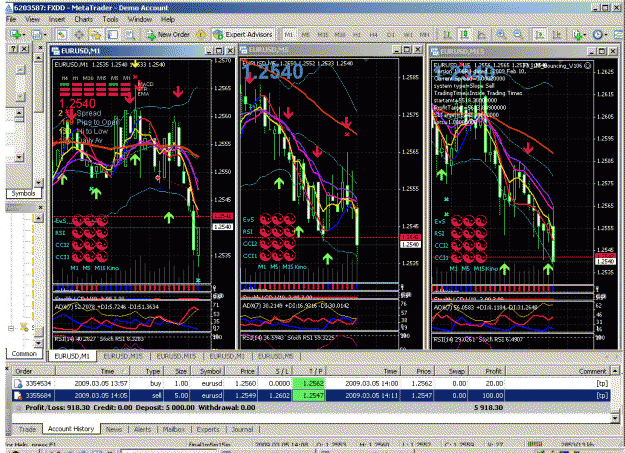This screenshot has height=453, width=625.
Task: Click the Symbols tab in Market Watch
Action: [23, 193]
